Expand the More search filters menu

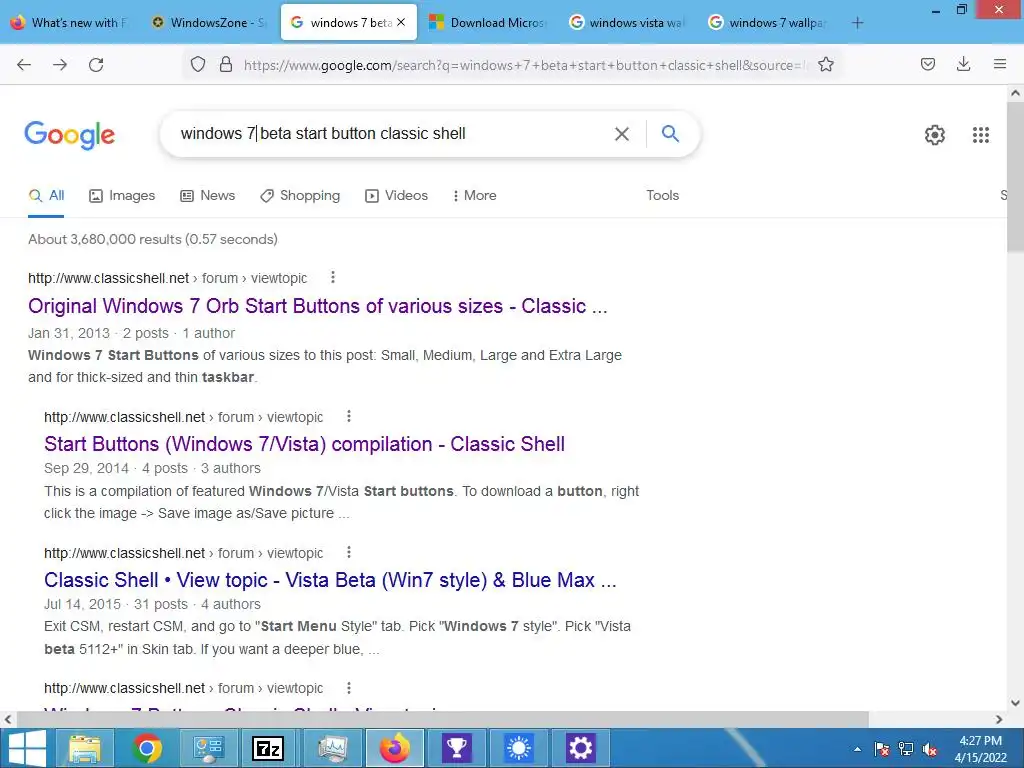[474, 195]
